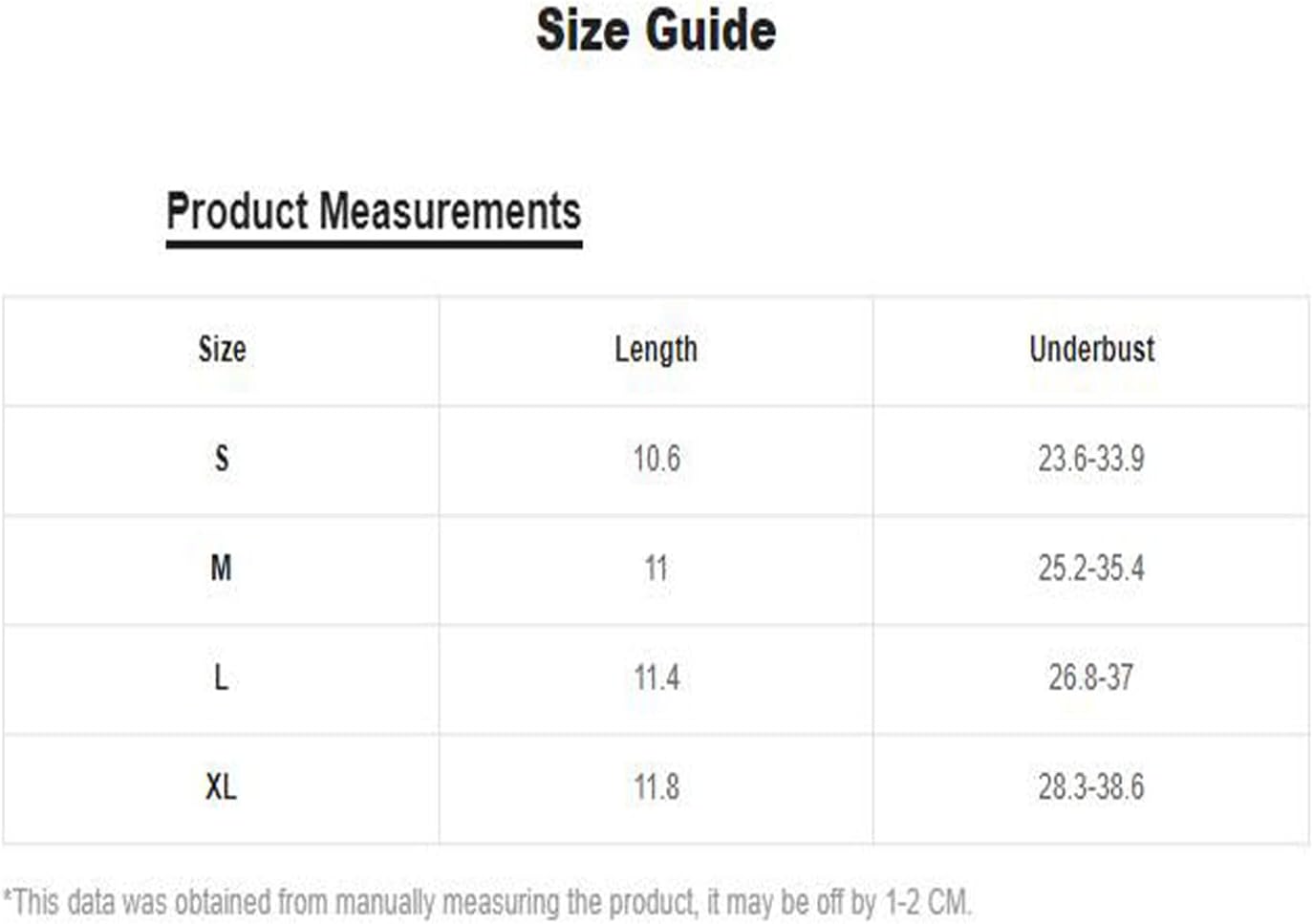Click the 25.2-35.4 underbust cell
The image size is (1313, 924).
click(1091, 569)
